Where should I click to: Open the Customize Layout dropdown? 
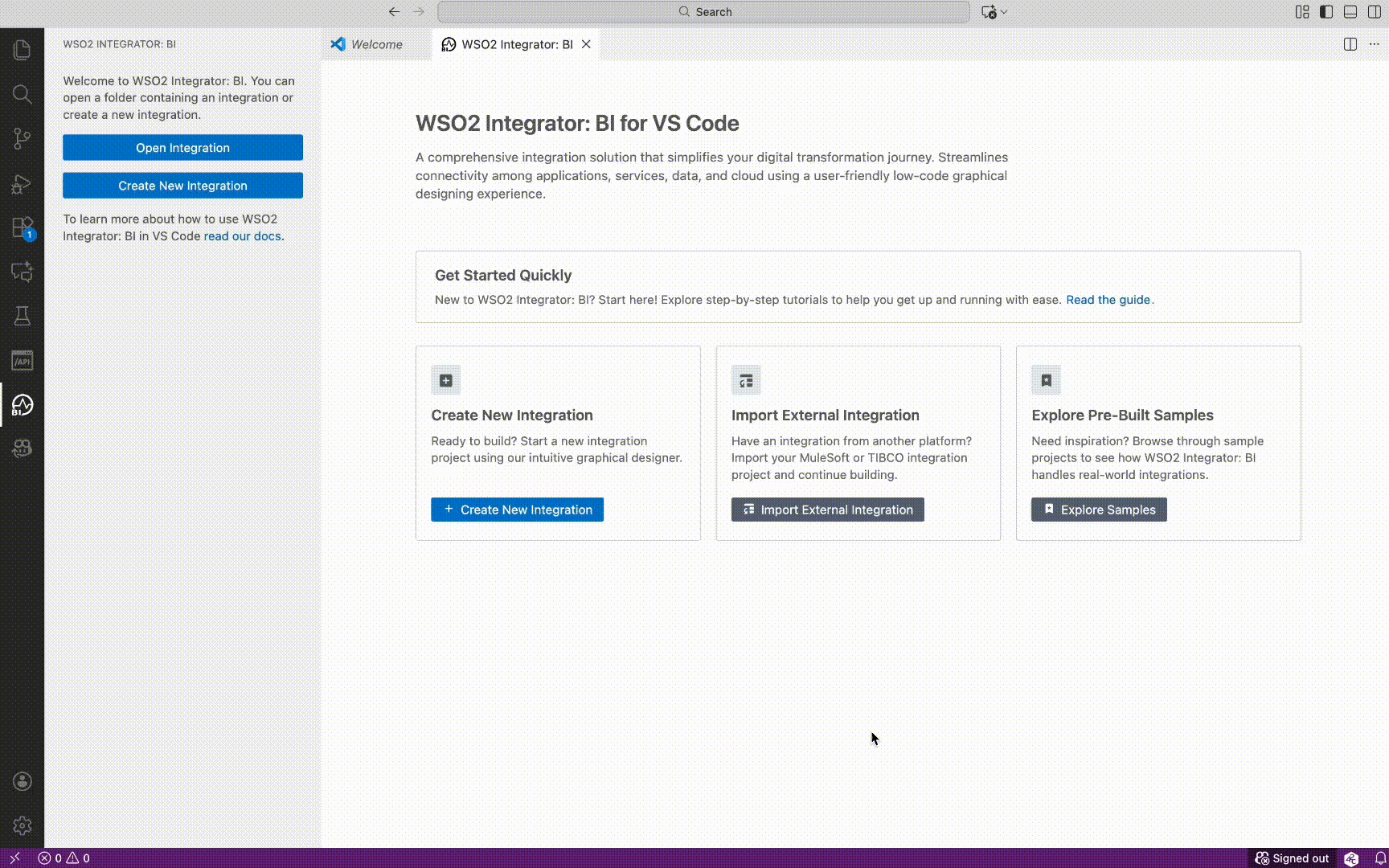click(x=1302, y=12)
